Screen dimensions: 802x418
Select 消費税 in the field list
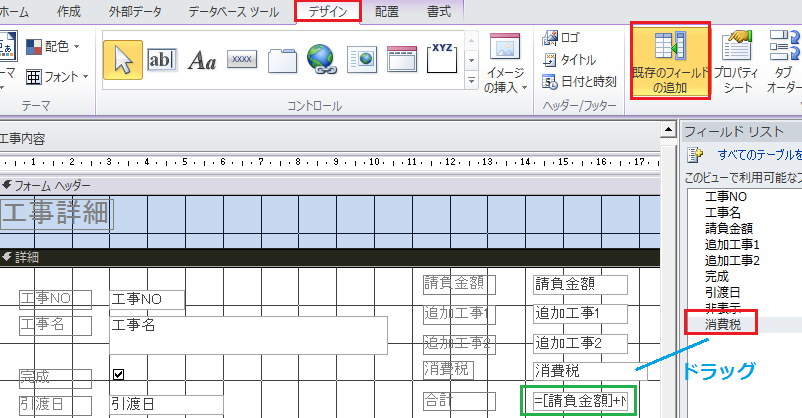(723, 324)
